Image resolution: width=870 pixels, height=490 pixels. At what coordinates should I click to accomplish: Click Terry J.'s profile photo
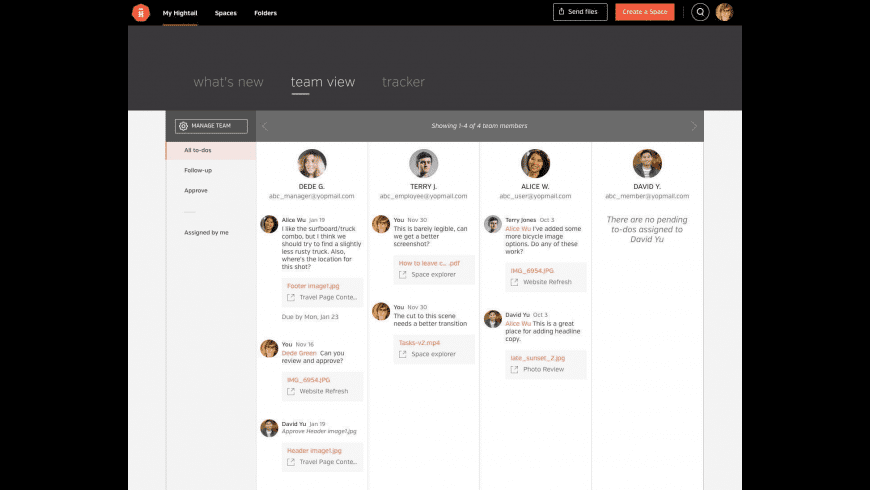[423, 163]
